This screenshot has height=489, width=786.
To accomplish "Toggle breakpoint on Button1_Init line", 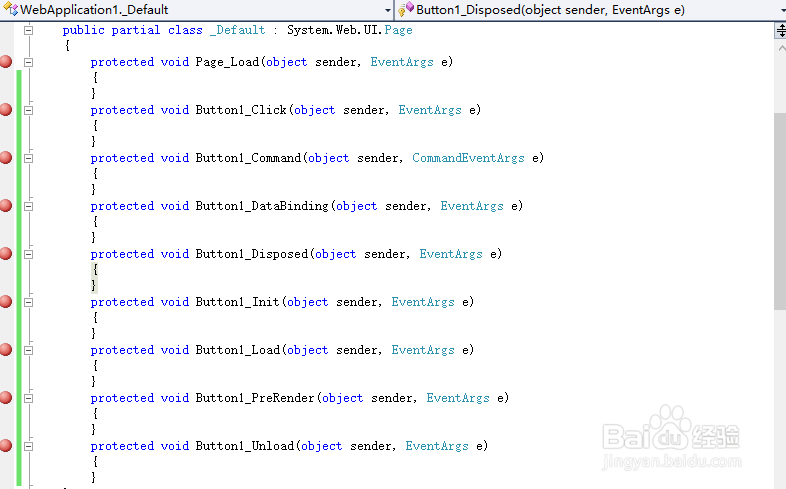I will pyautogui.click(x=6, y=302).
